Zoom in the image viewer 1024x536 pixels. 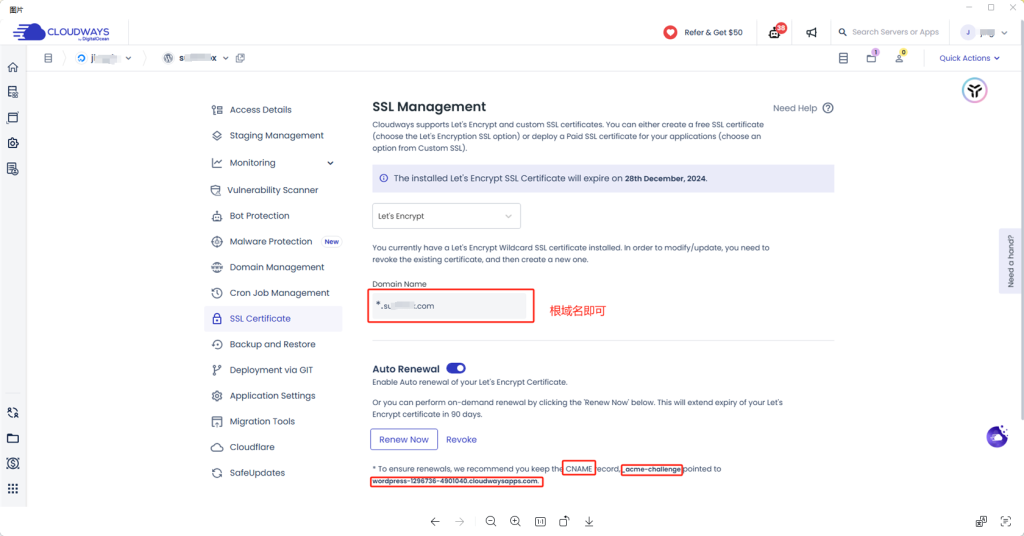coord(515,521)
